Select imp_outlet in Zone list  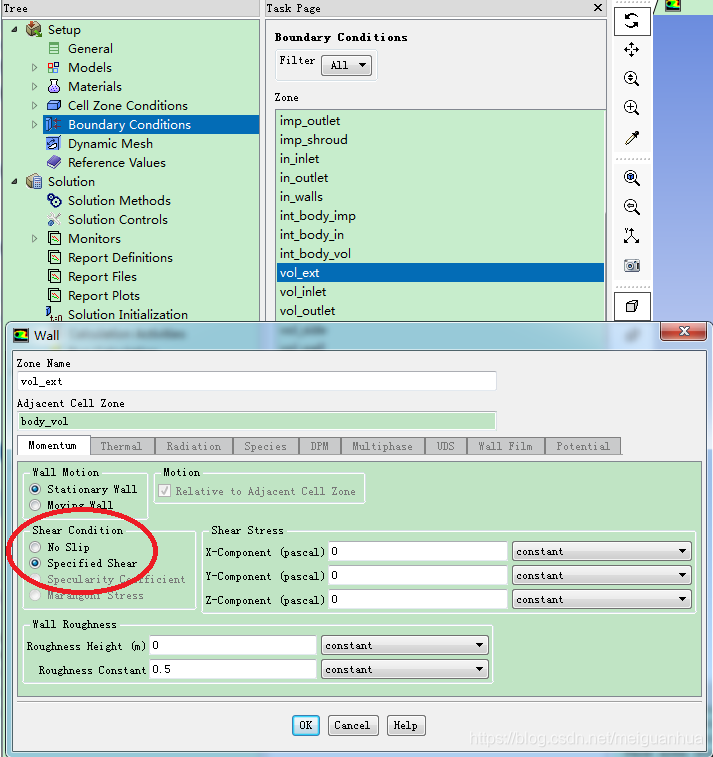coord(440,121)
